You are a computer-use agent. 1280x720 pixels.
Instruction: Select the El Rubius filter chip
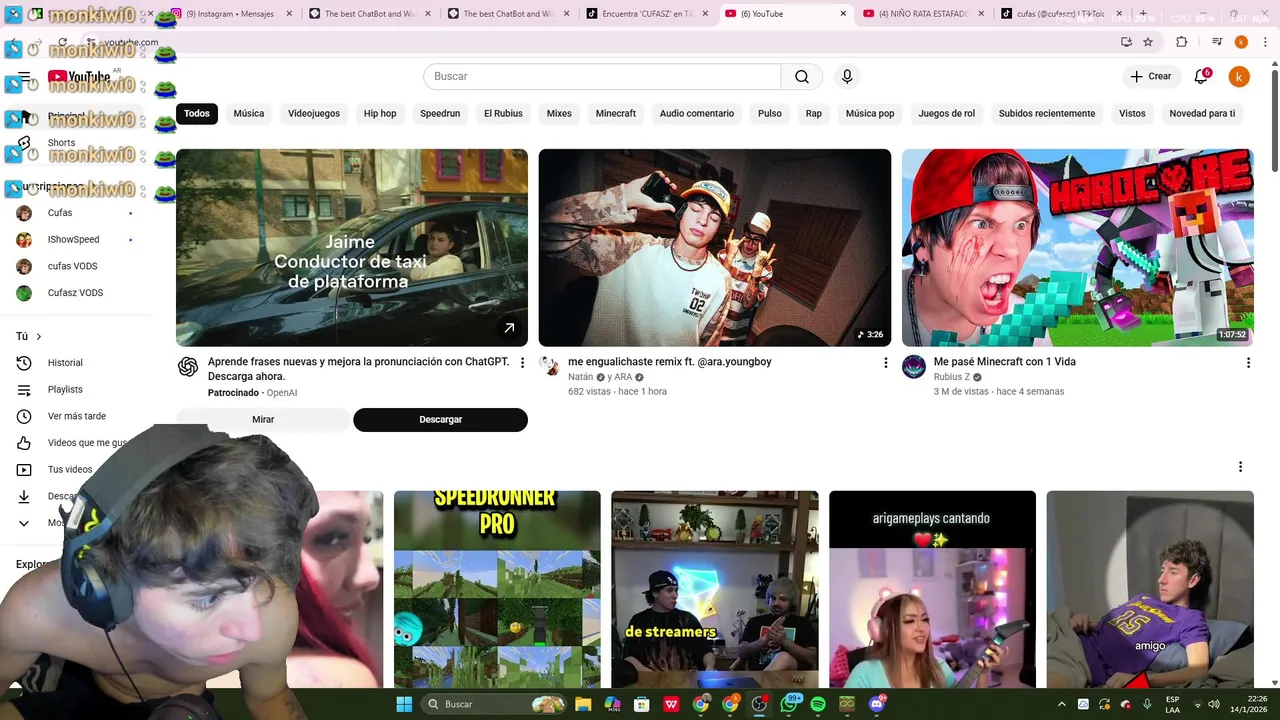point(503,114)
